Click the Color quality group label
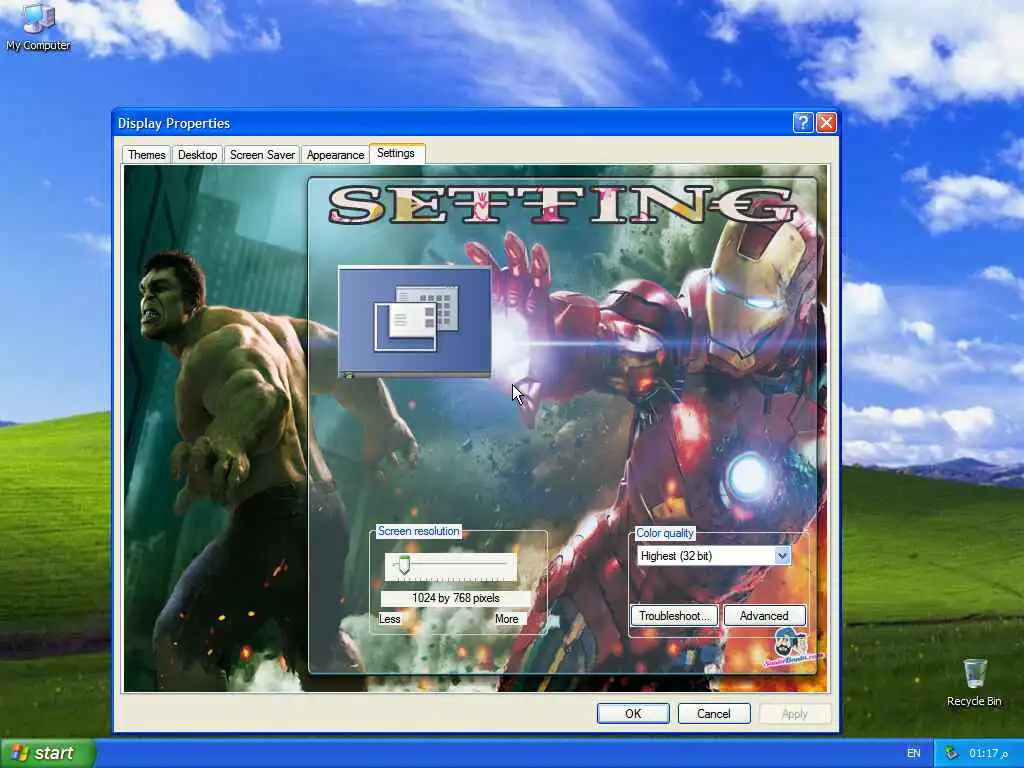This screenshot has height=768, width=1024. coord(665,533)
